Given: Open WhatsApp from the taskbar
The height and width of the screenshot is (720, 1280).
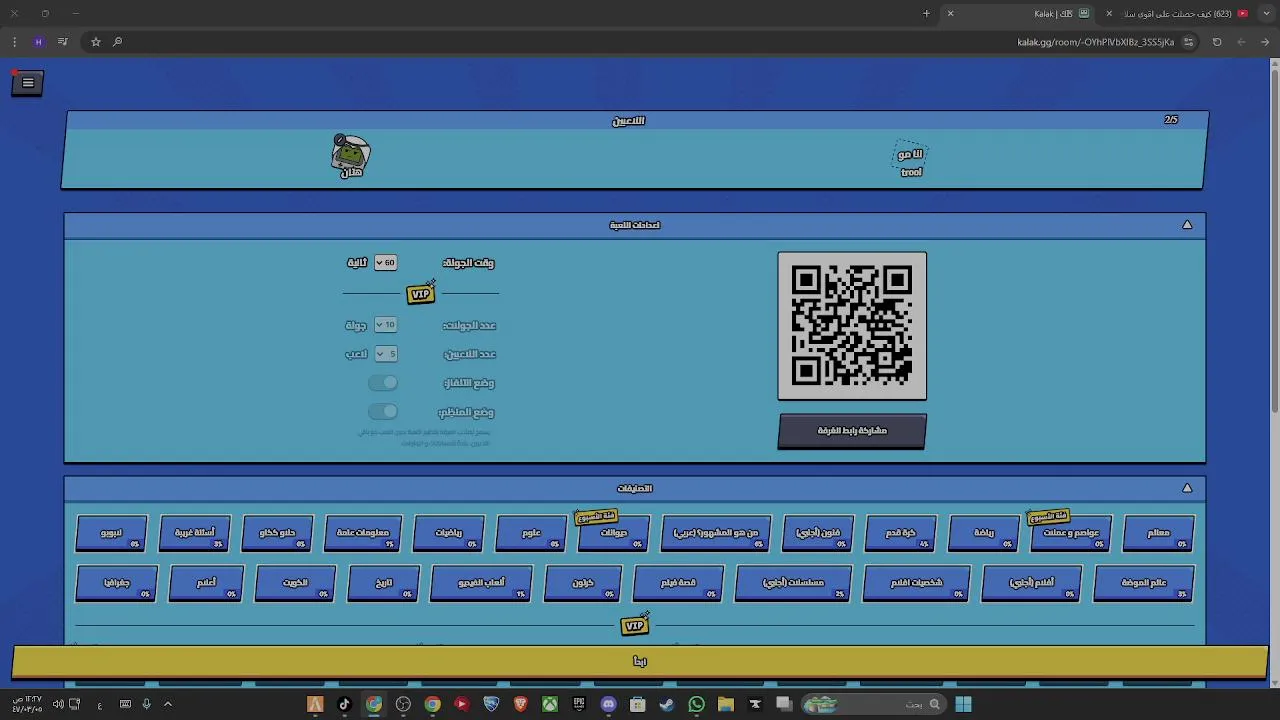Looking at the screenshot, I should pyautogui.click(x=696, y=704).
